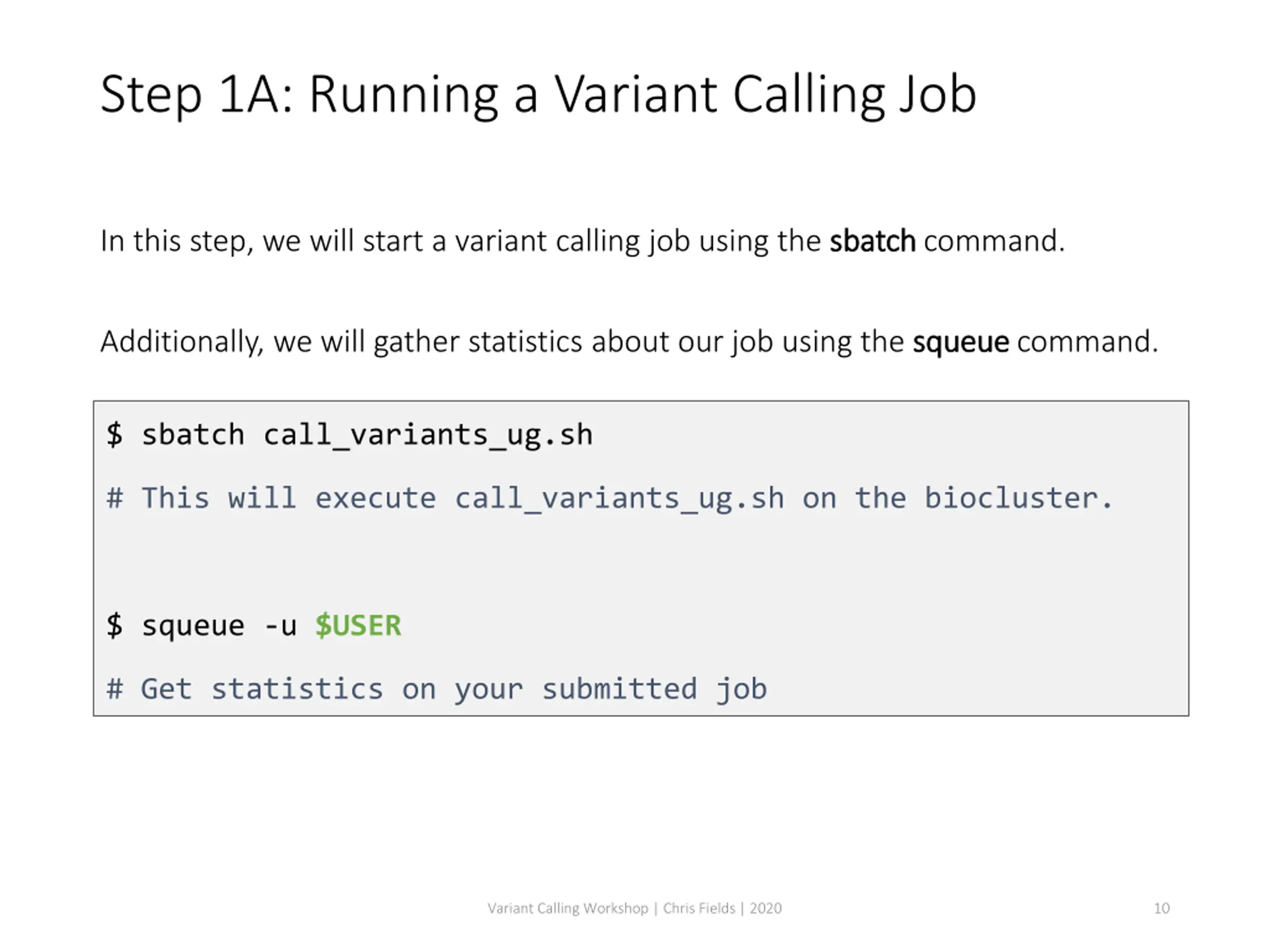Select the bold word 'squeue' in the second paragraph
The height and width of the screenshot is (952, 1270).
tap(960, 342)
